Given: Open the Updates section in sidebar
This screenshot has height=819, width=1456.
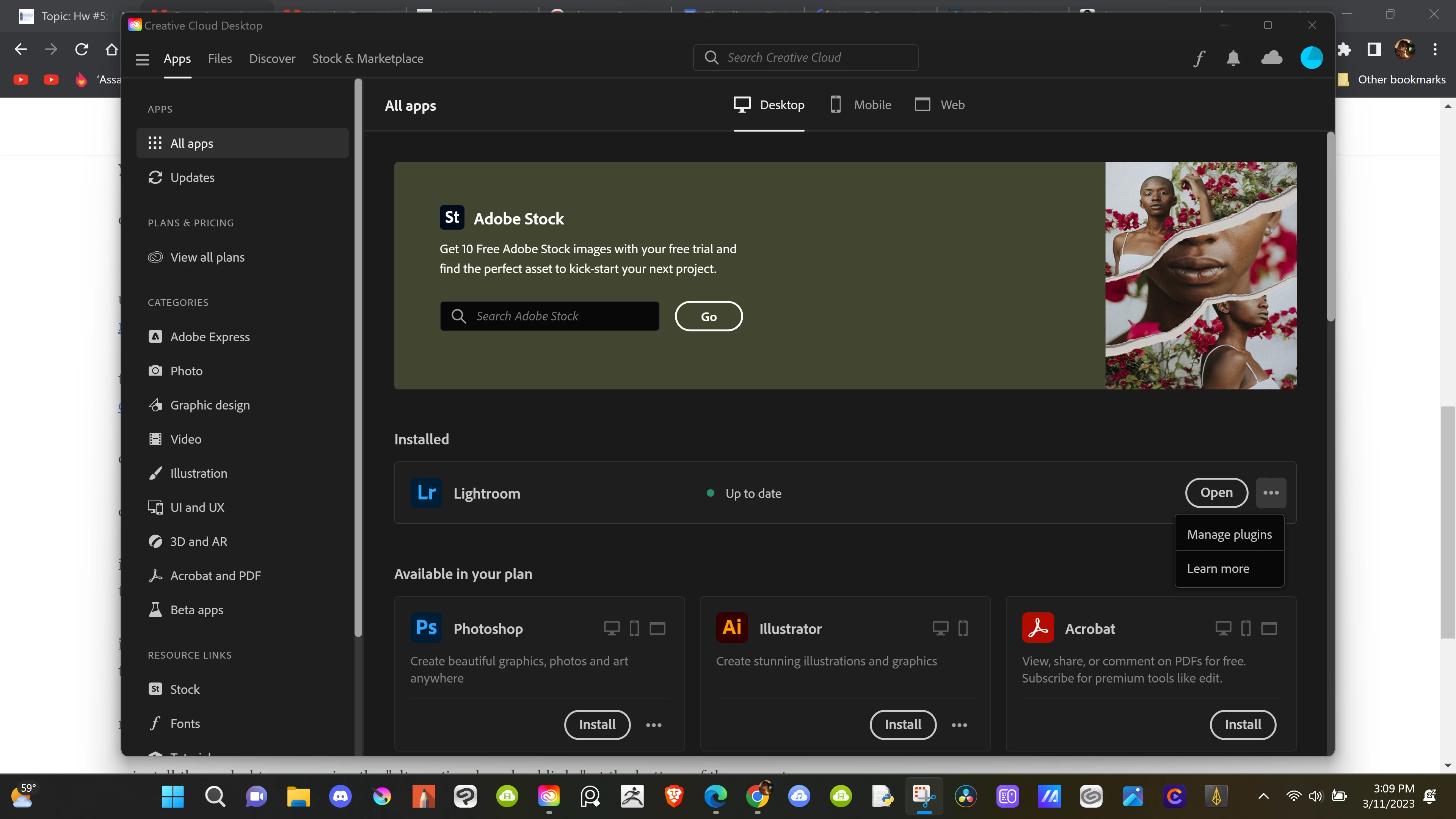Looking at the screenshot, I should pyautogui.click(x=192, y=177).
